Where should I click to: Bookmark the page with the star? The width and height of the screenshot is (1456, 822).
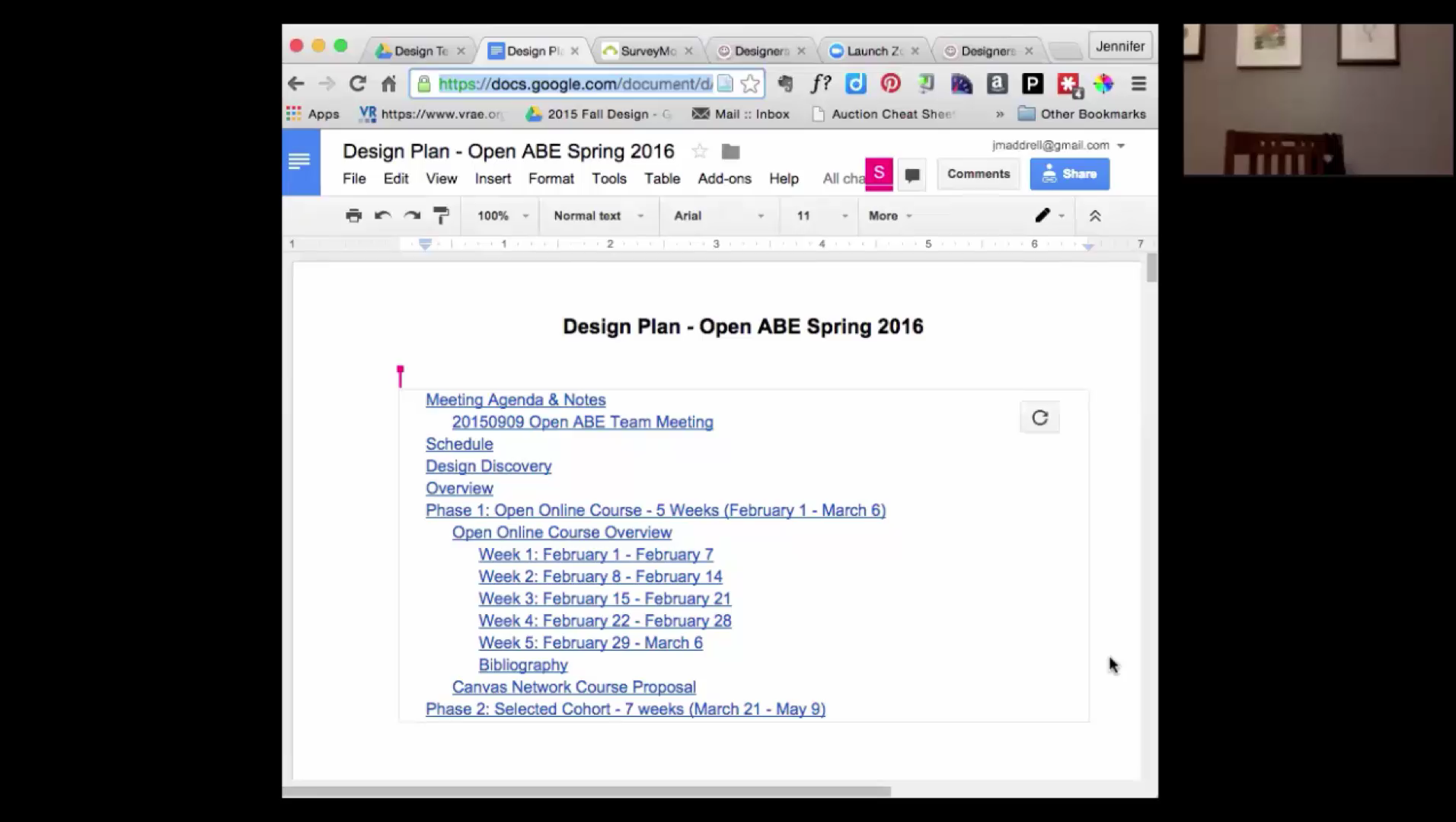[x=750, y=84]
